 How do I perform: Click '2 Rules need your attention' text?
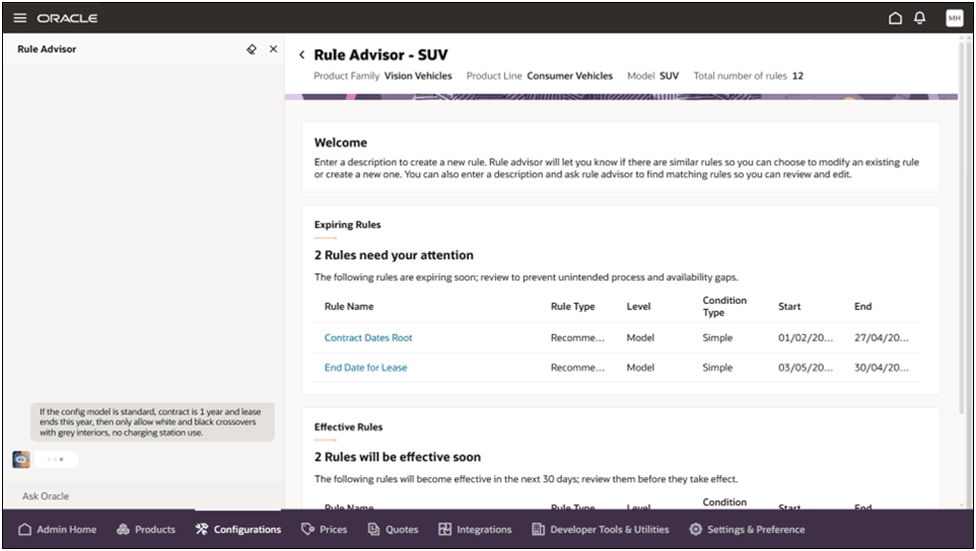(x=394, y=255)
